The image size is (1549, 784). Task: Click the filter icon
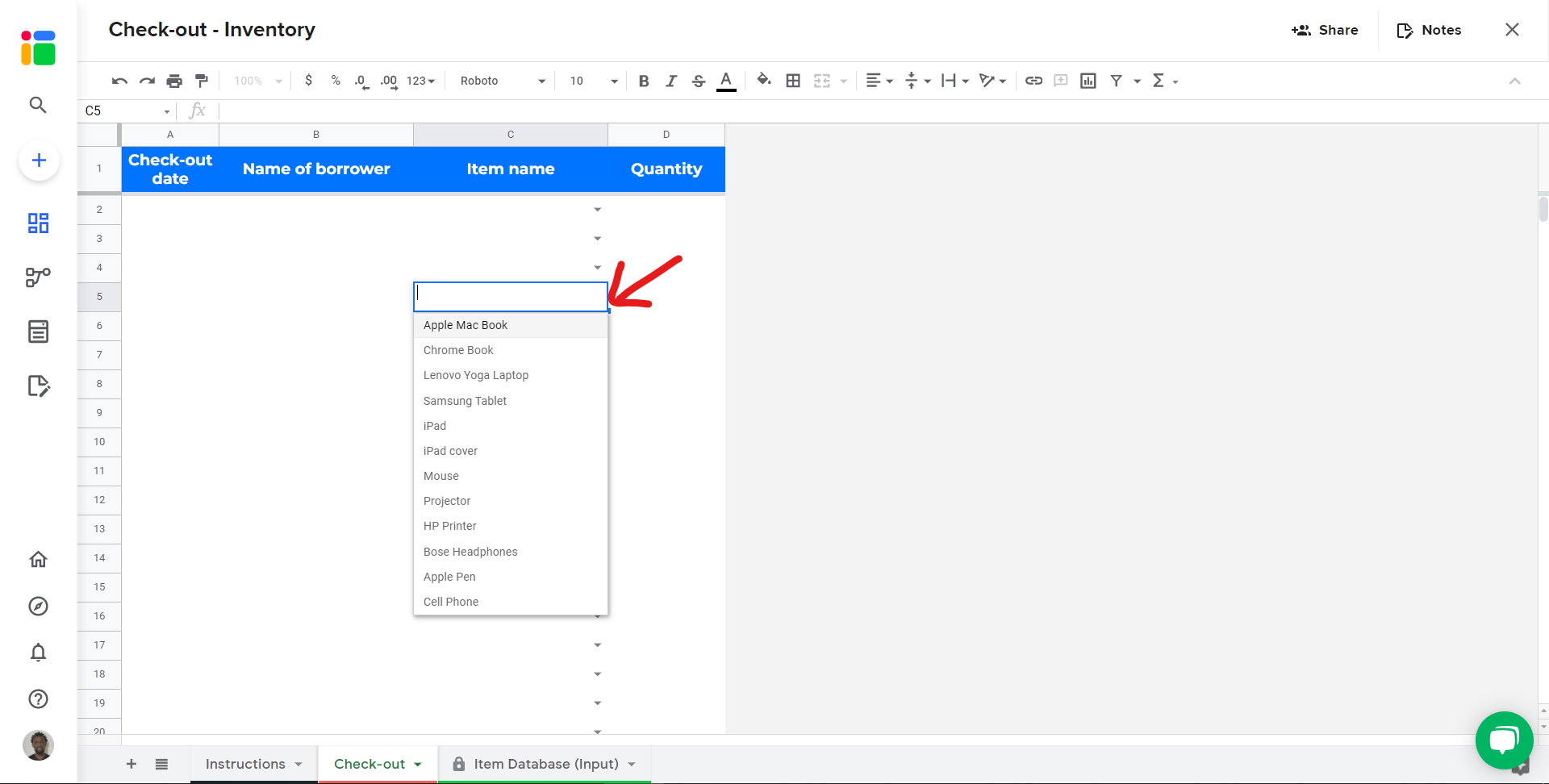tap(1117, 81)
